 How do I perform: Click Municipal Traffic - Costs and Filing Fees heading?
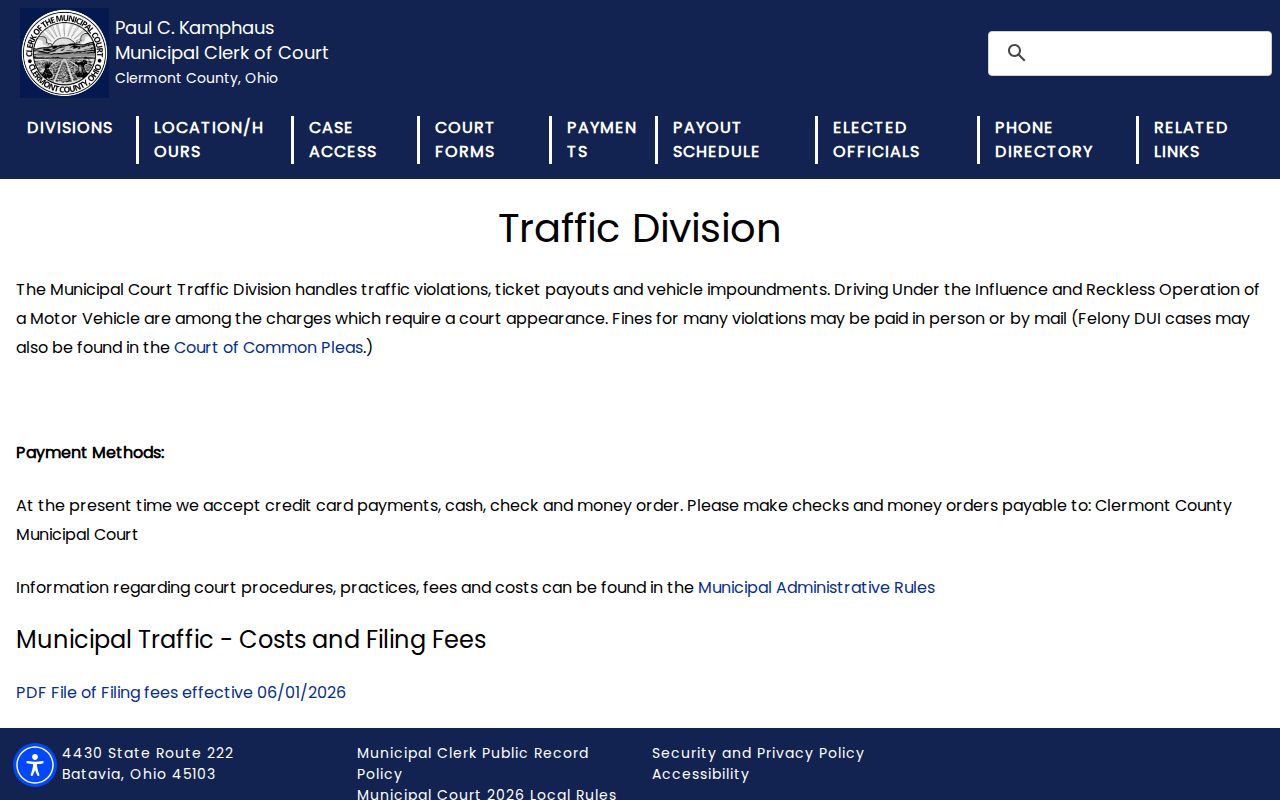(x=251, y=640)
